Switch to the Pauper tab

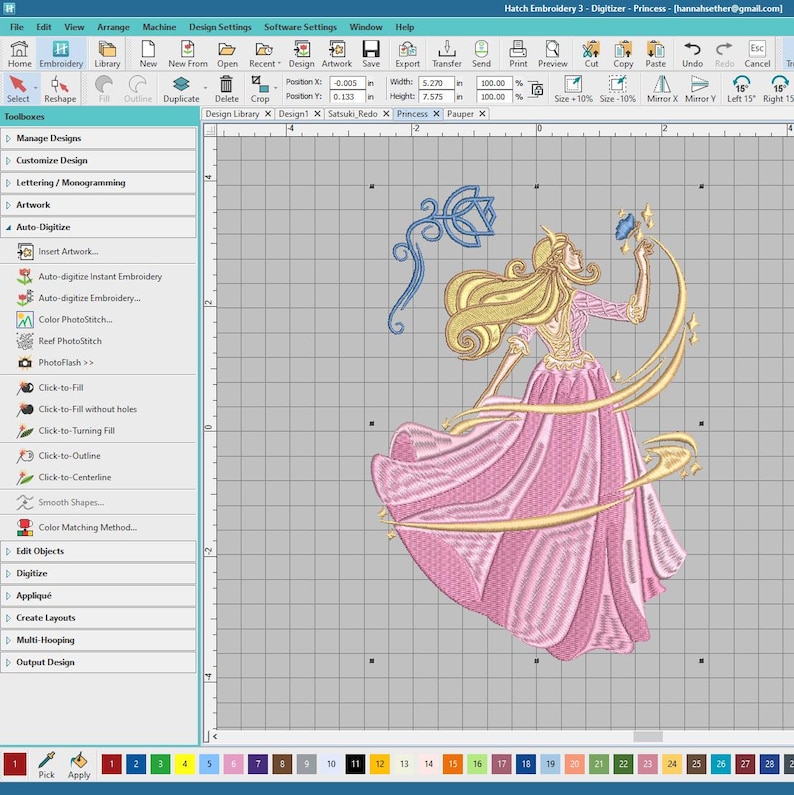pyautogui.click(x=460, y=114)
